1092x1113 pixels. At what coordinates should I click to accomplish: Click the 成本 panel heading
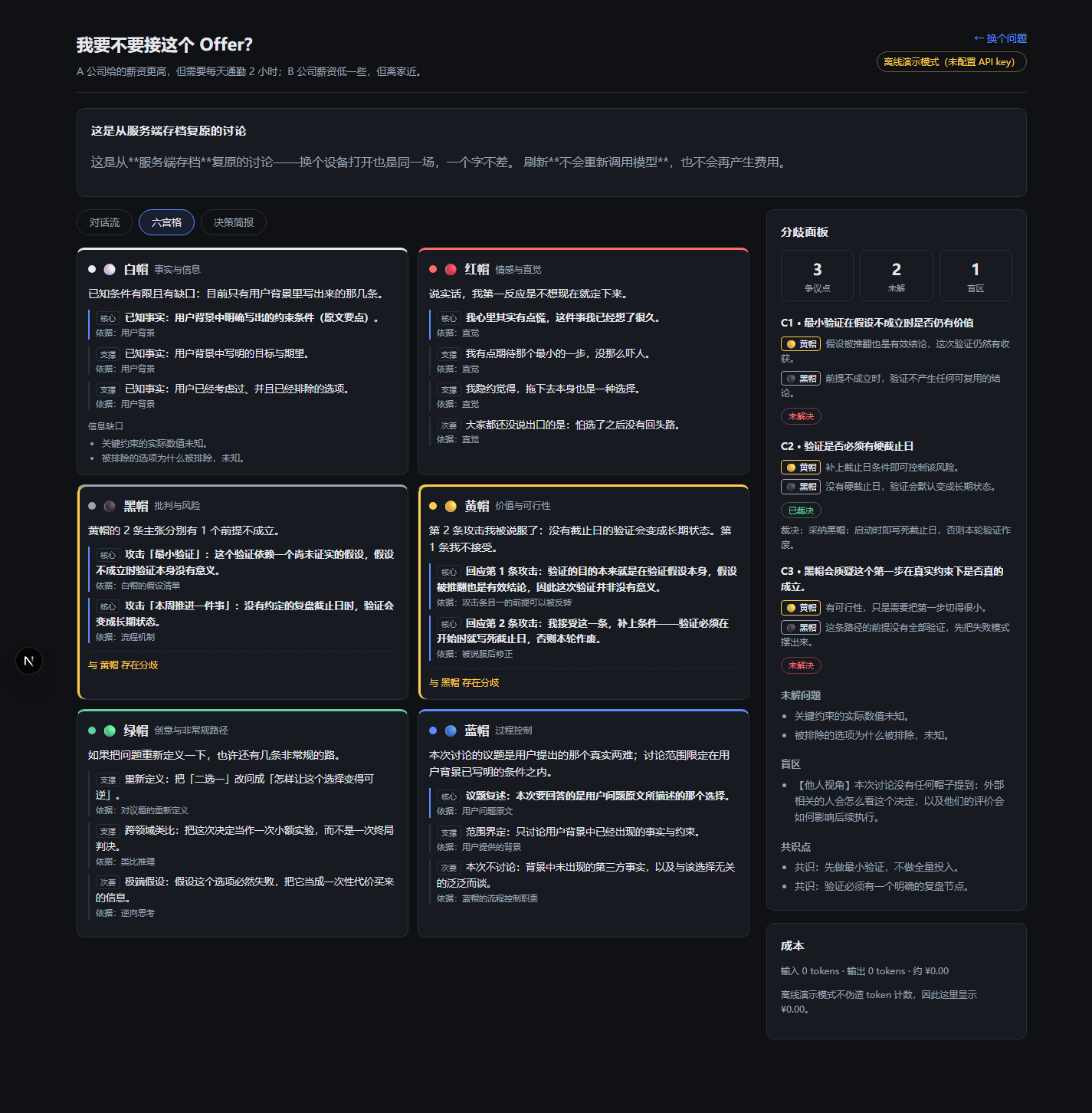[x=792, y=946]
